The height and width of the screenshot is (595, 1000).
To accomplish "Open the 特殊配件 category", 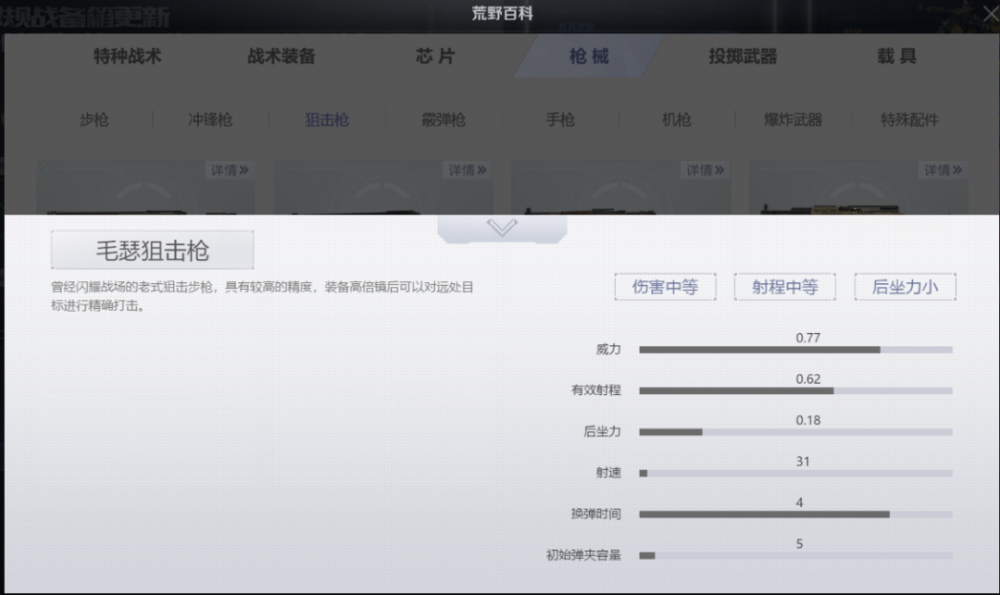I will pos(909,119).
